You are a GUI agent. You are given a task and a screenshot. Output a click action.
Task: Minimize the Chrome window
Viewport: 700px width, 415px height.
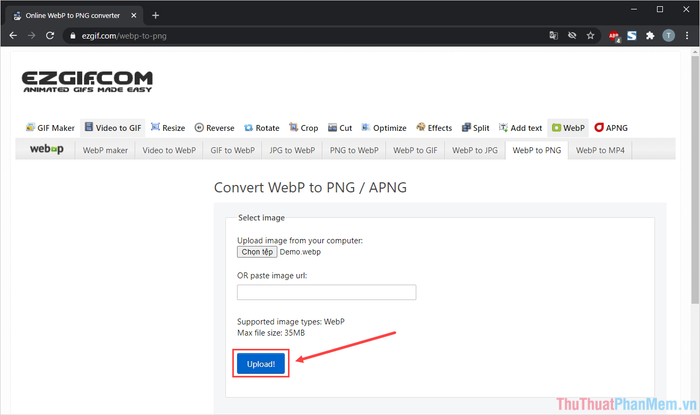point(634,9)
